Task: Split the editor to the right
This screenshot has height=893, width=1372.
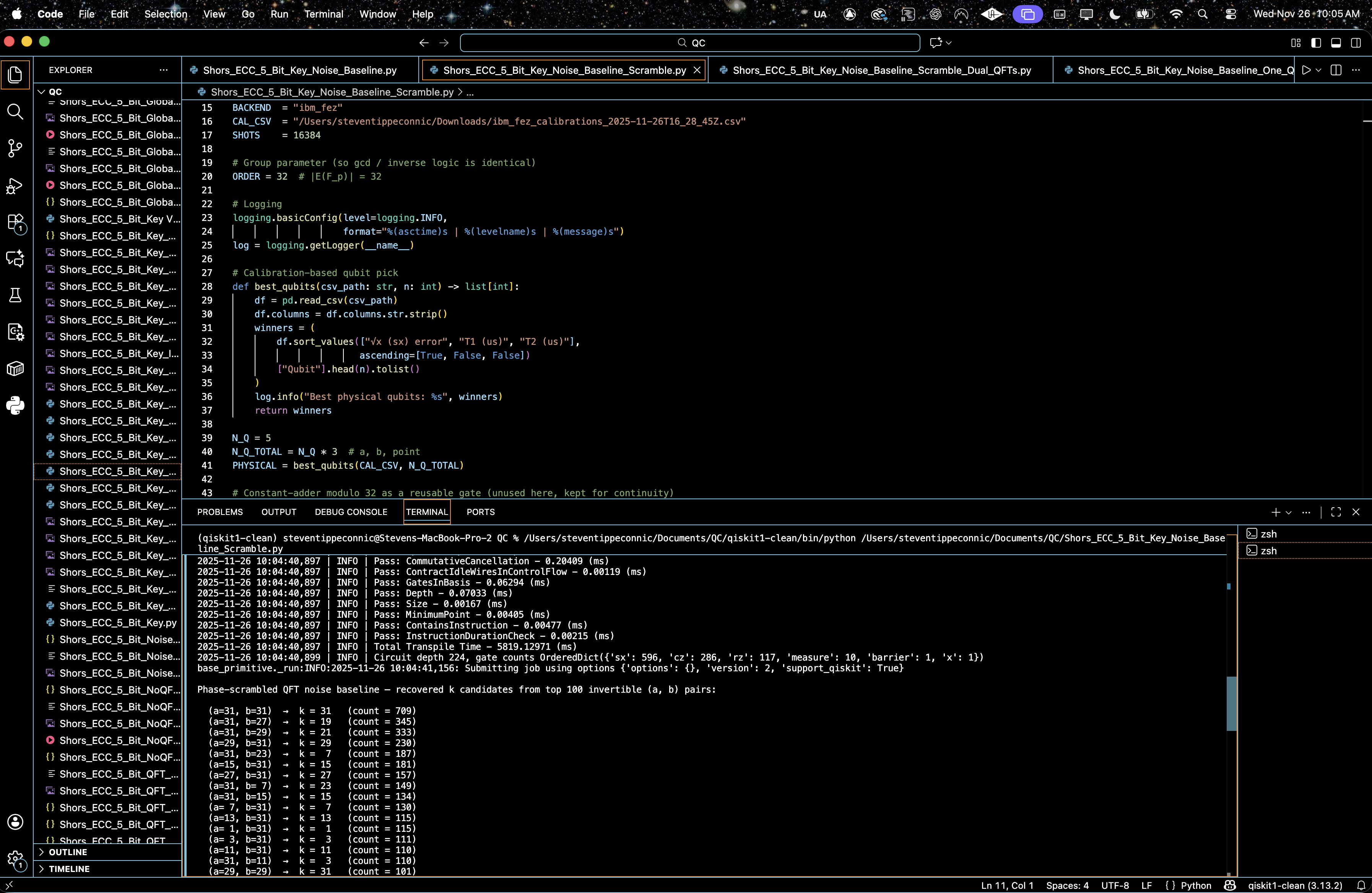Action: [x=1336, y=70]
